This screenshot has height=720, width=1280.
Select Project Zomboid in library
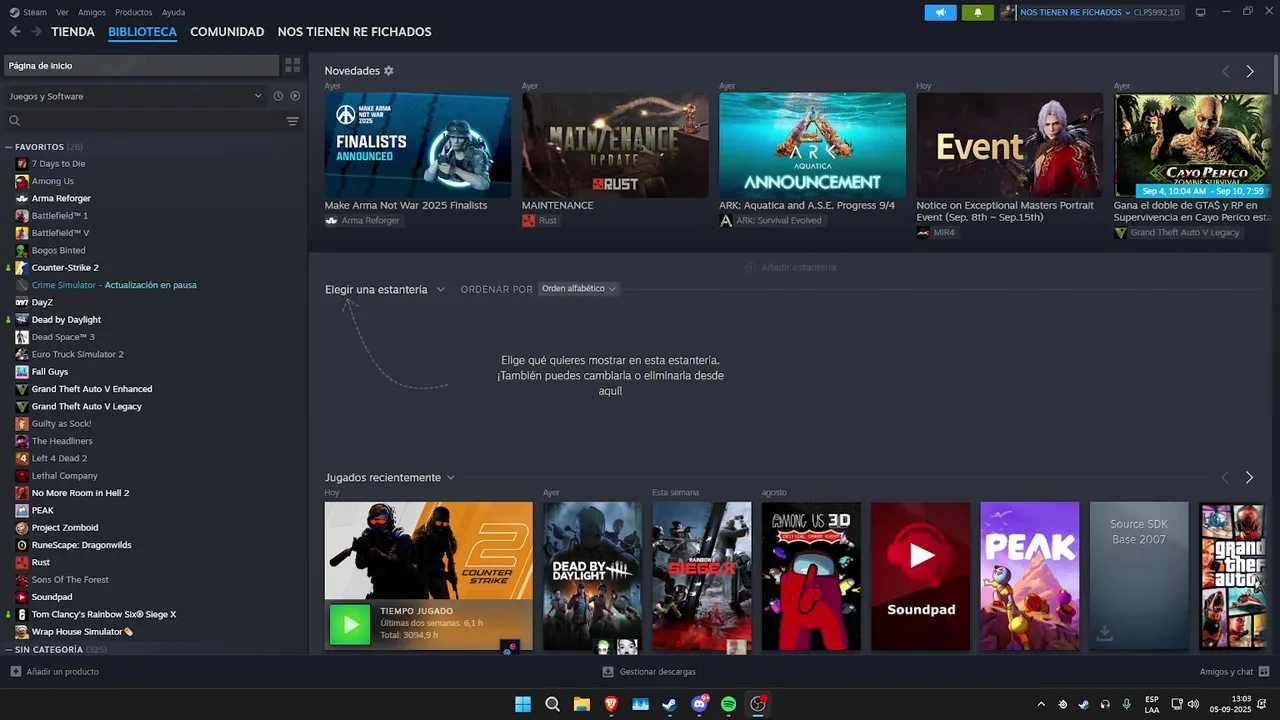pyautogui.click(x=64, y=528)
